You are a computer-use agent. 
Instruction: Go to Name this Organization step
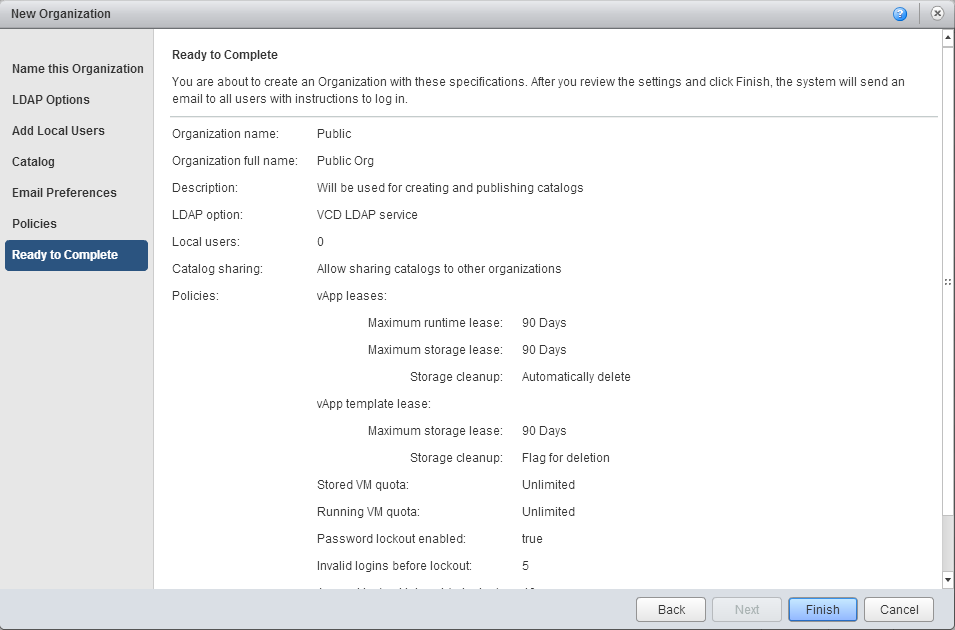click(78, 69)
